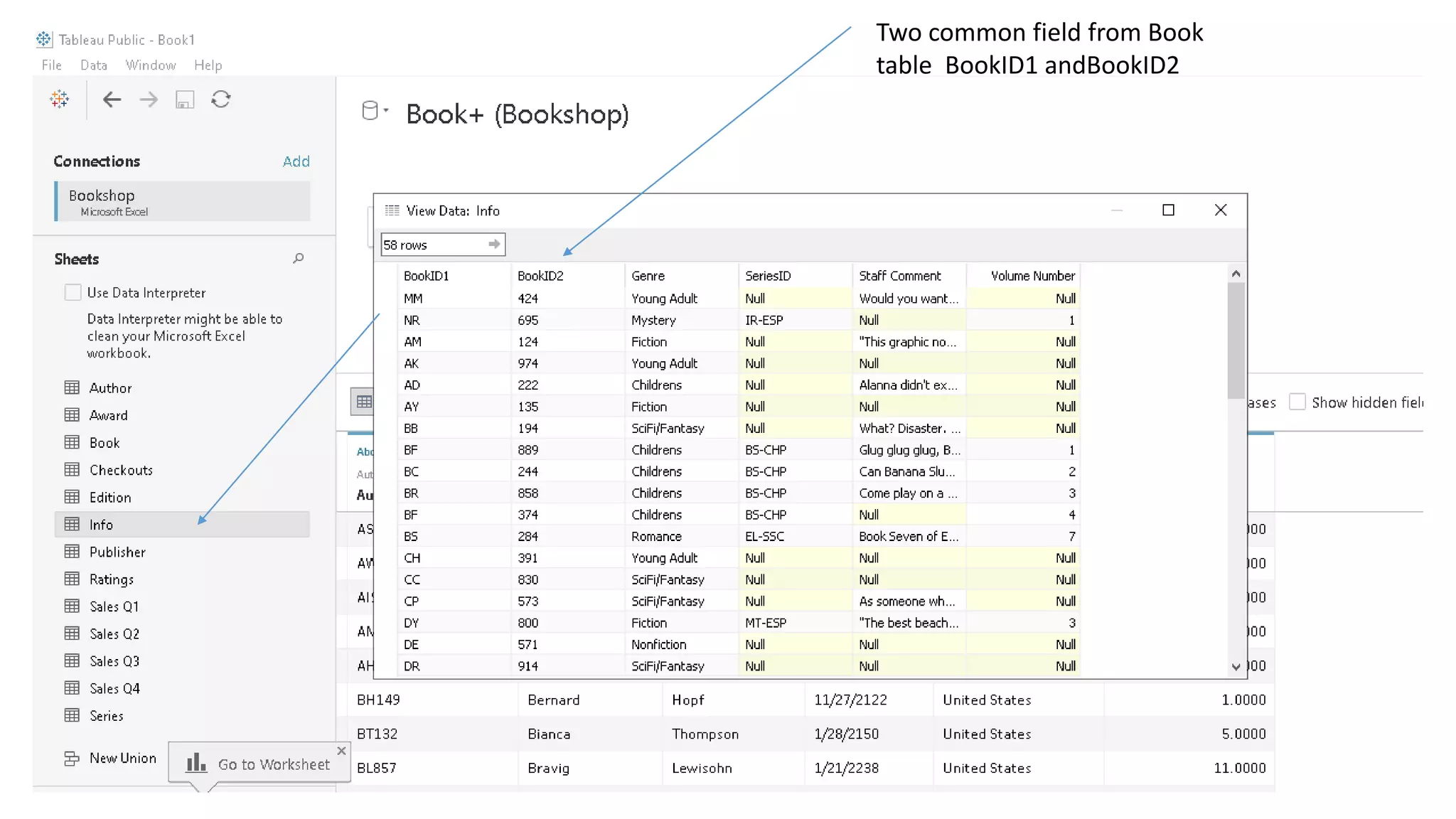Viewport: 1456px width, 819px height.
Task: Click the data grid view icon behind dialog
Action: [363, 402]
